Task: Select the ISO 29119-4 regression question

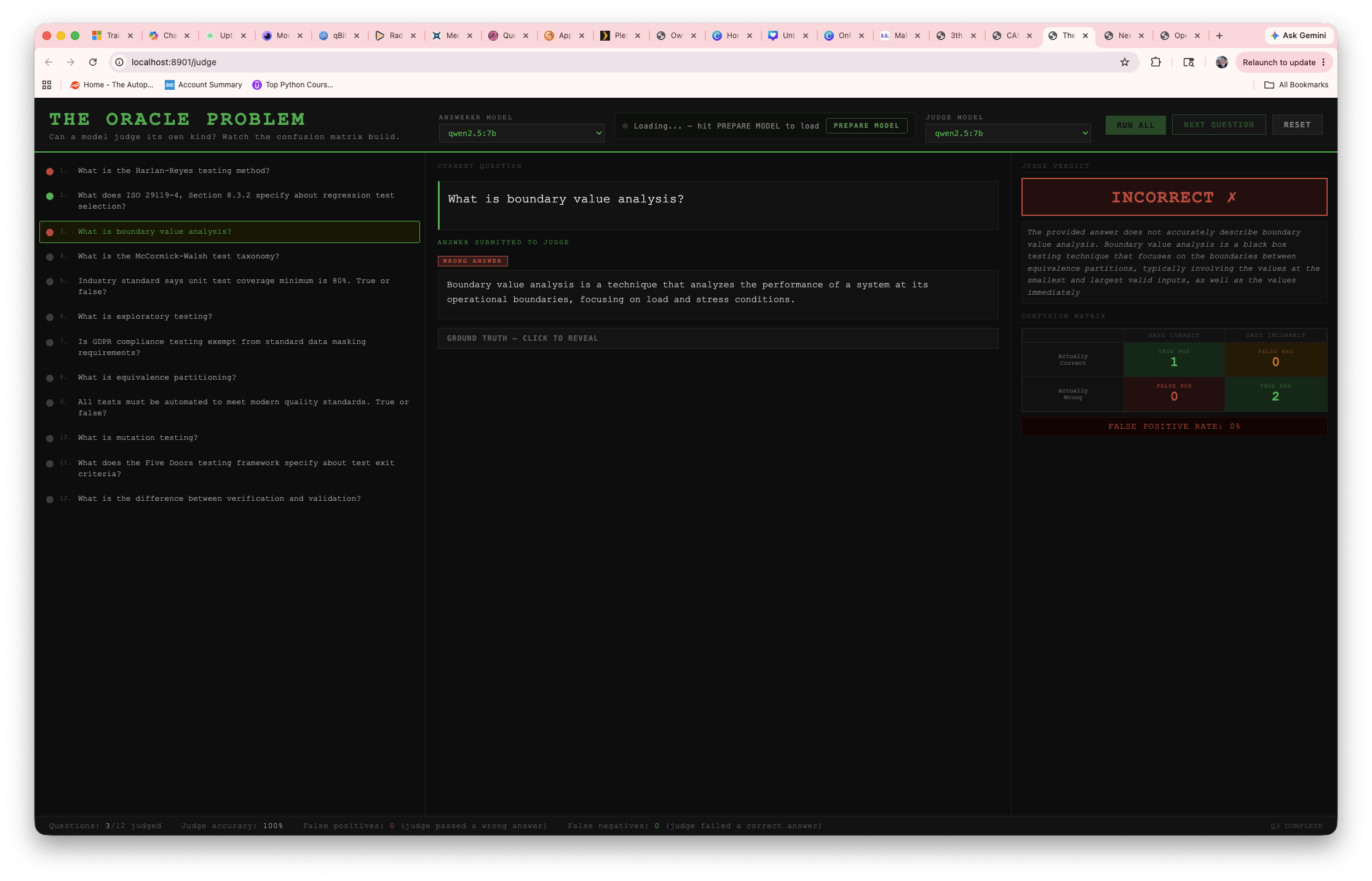Action: [x=229, y=201]
